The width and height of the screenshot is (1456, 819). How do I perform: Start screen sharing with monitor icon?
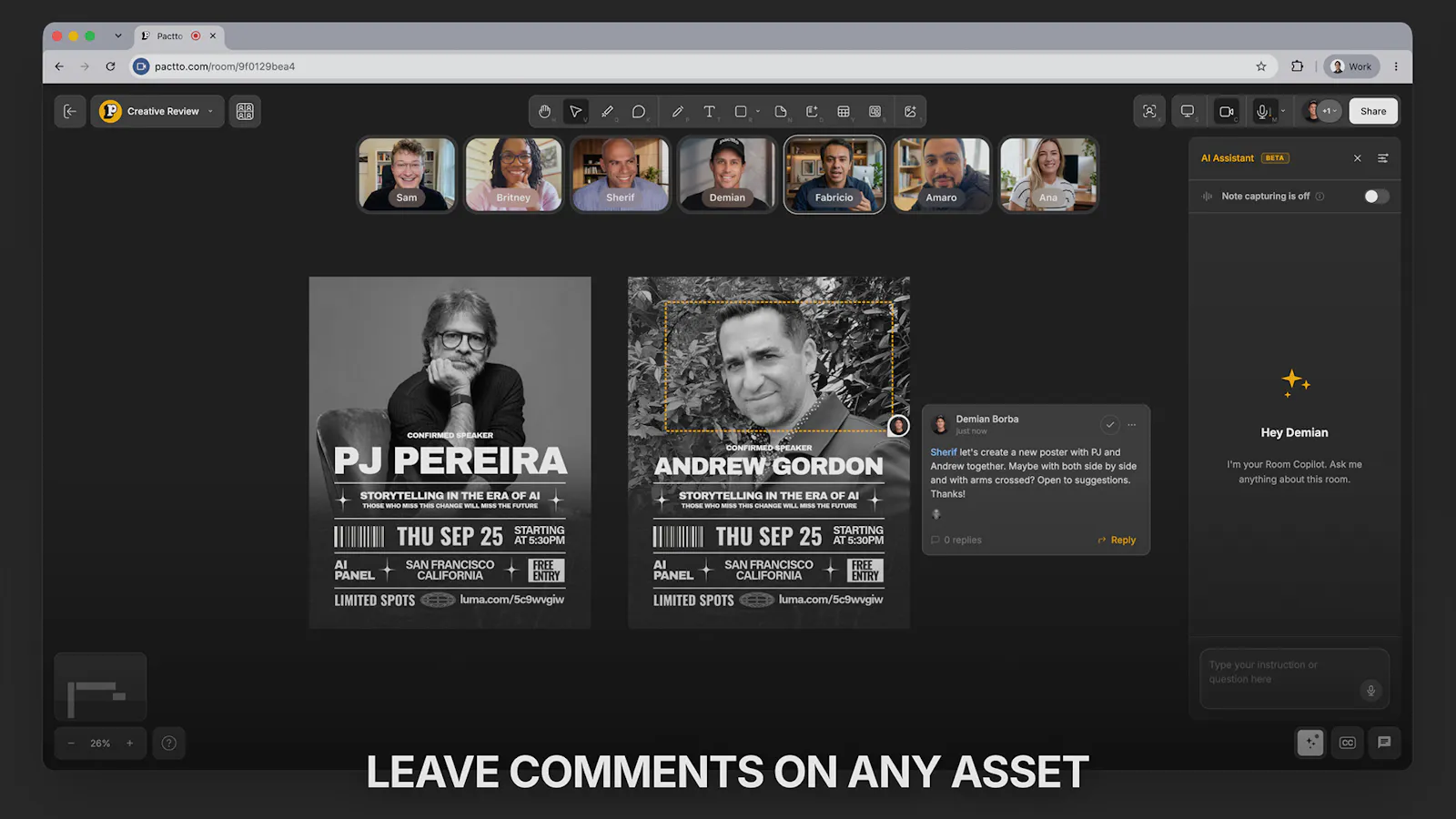pyautogui.click(x=1188, y=111)
